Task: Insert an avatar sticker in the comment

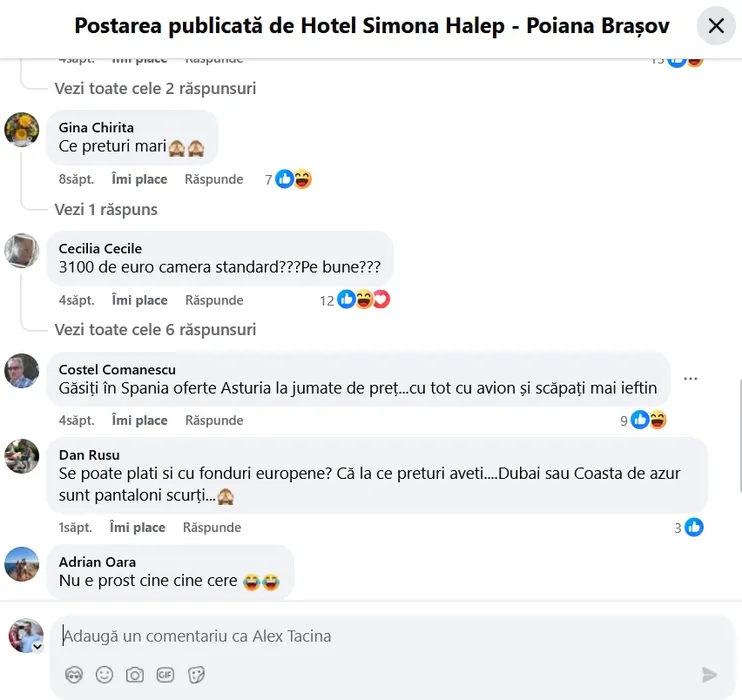Action: click(x=73, y=675)
